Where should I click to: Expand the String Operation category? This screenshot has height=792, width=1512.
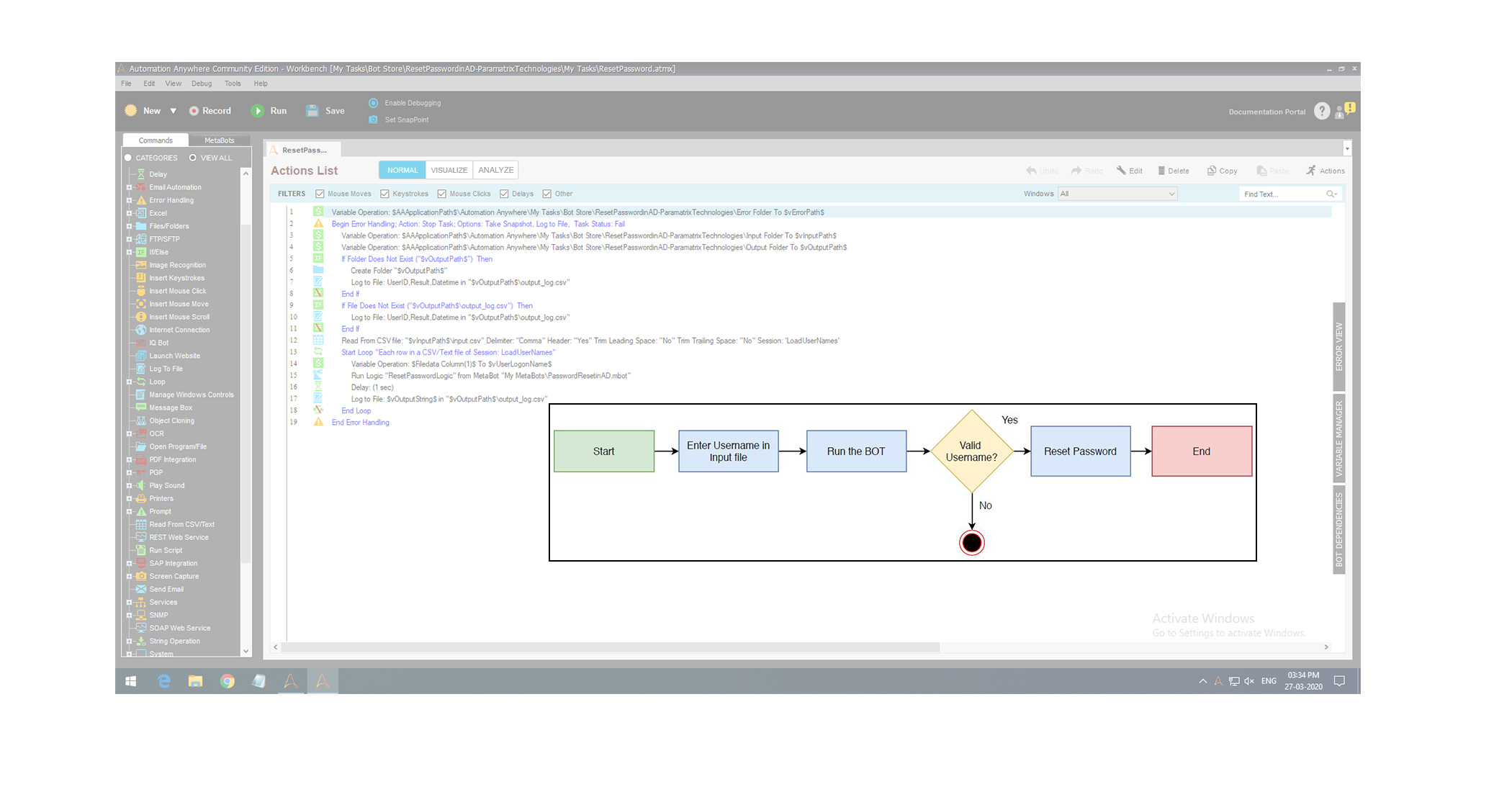[129, 641]
